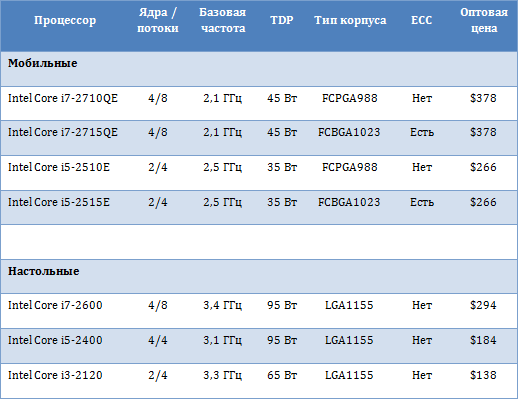This screenshot has height=399, width=518.
Task: Click the 2/4 cores cell for i5-2515E
Action: (x=158, y=202)
